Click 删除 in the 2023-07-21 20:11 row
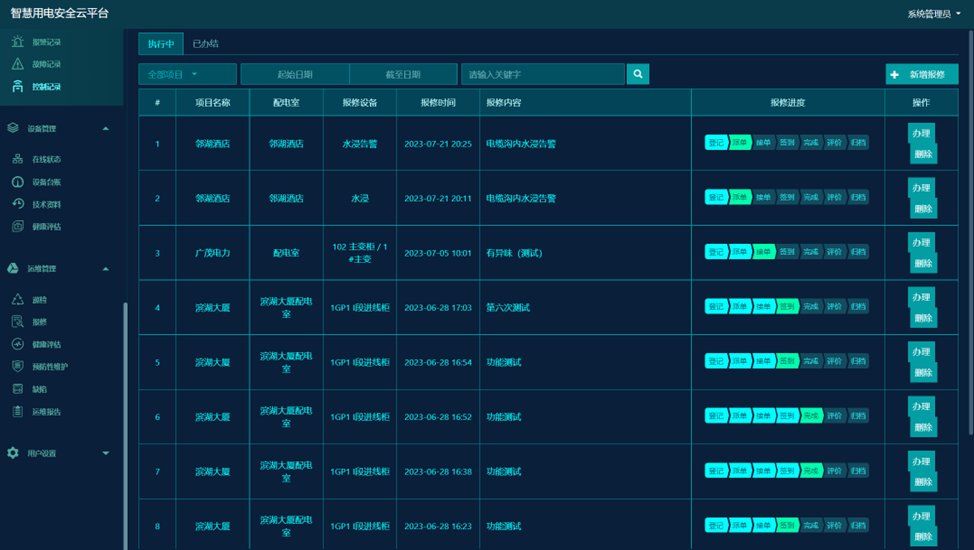Viewport: 974px width, 550px height. 924,209
